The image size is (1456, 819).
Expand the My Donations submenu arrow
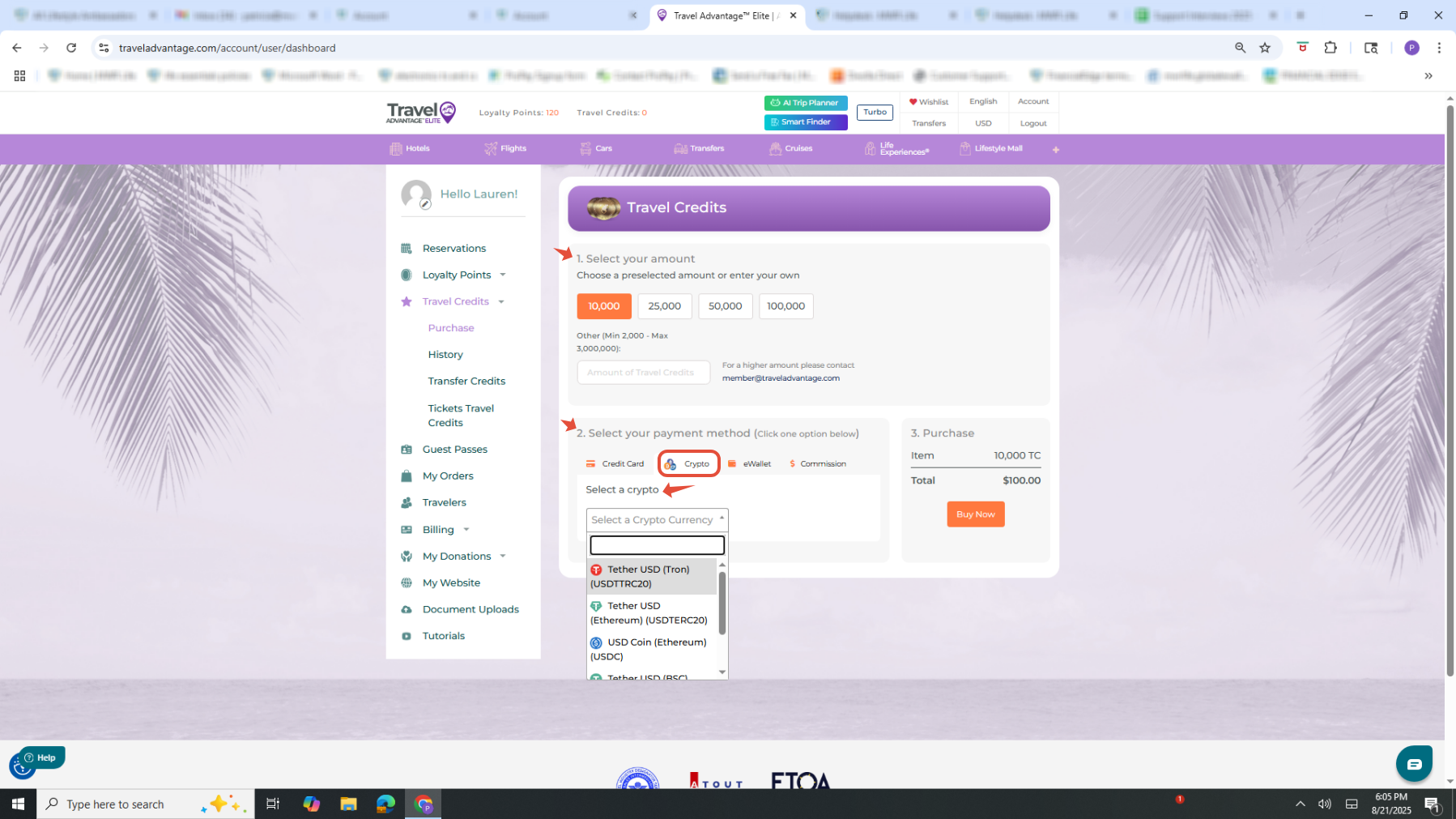[x=503, y=557]
